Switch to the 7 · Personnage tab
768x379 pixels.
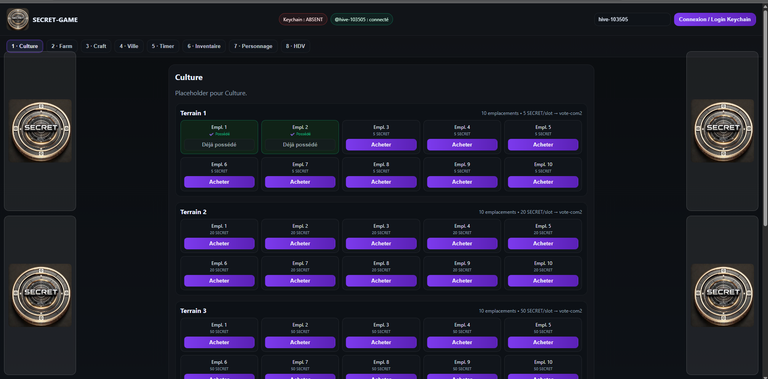pyautogui.click(x=253, y=46)
